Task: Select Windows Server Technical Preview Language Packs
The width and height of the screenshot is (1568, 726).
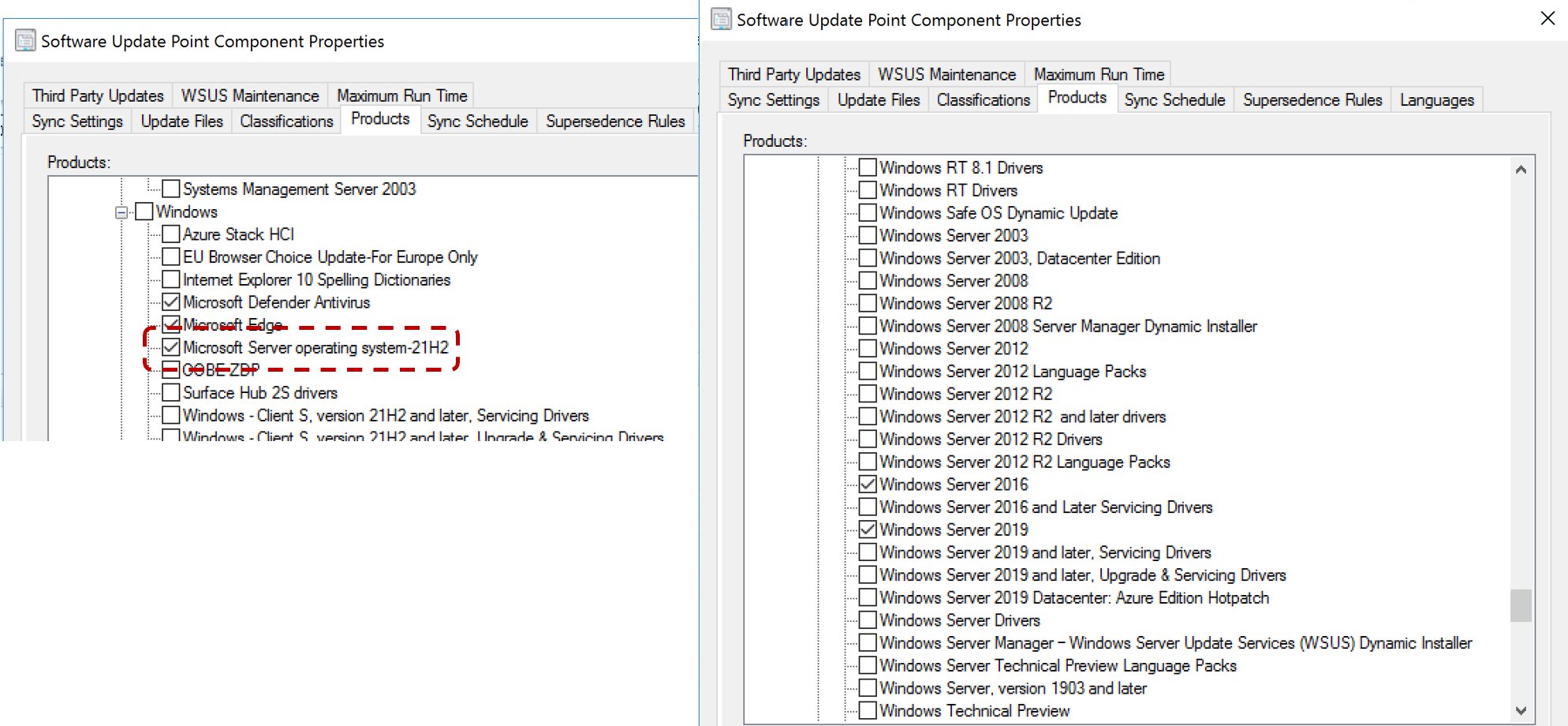Action: [1058, 666]
